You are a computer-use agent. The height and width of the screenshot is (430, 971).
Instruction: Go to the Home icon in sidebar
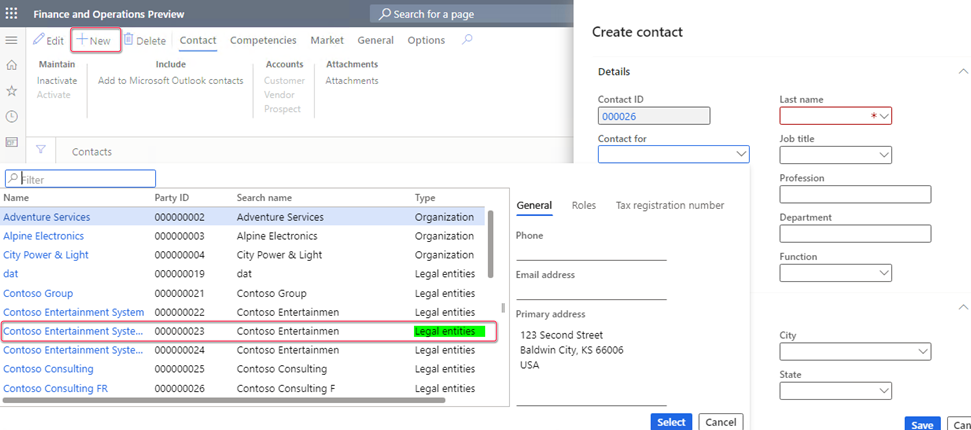(x=11, y=65)
